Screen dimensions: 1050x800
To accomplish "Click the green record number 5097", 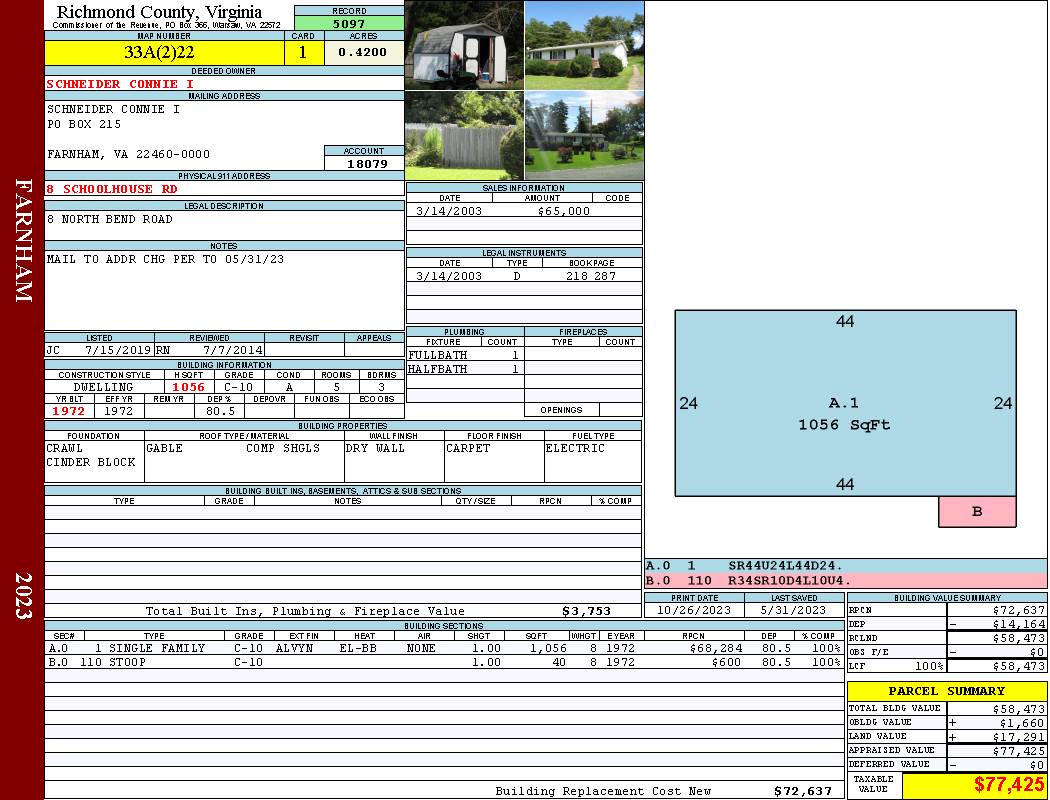I will [x=349, y=22].
